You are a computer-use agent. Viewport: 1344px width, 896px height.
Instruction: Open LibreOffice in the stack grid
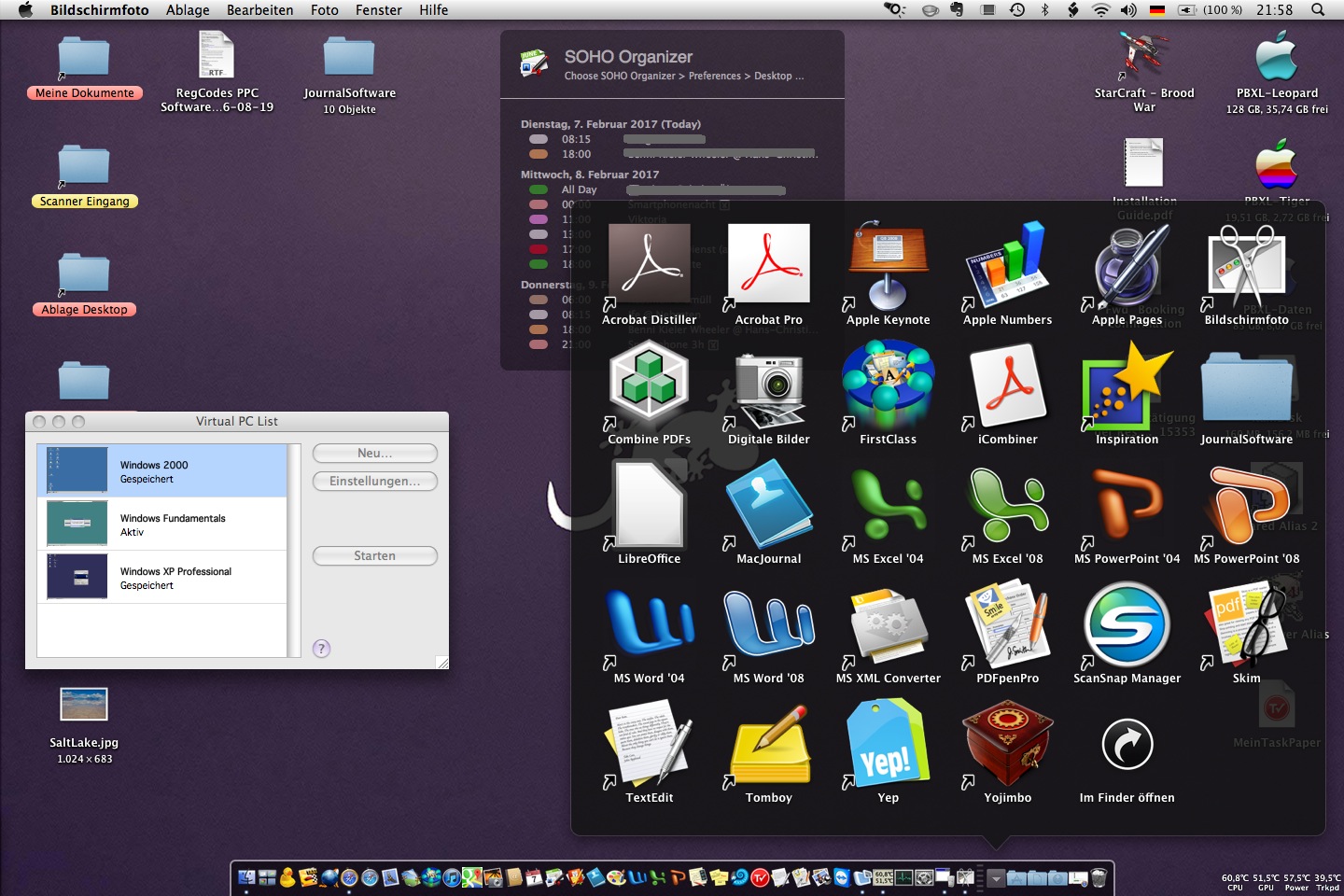pos(649,505)
